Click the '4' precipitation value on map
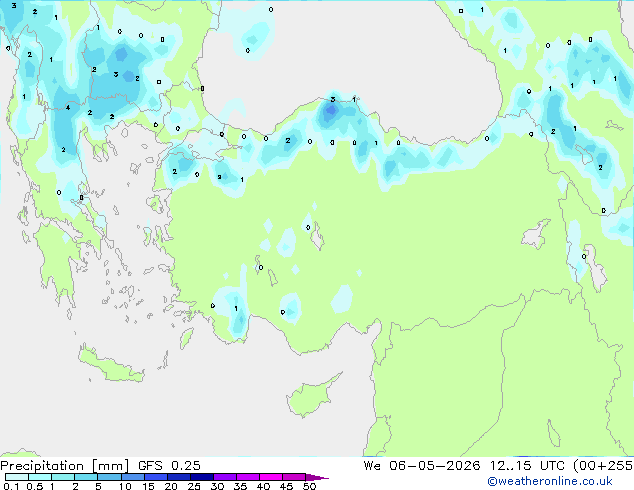 coord(68,108)
